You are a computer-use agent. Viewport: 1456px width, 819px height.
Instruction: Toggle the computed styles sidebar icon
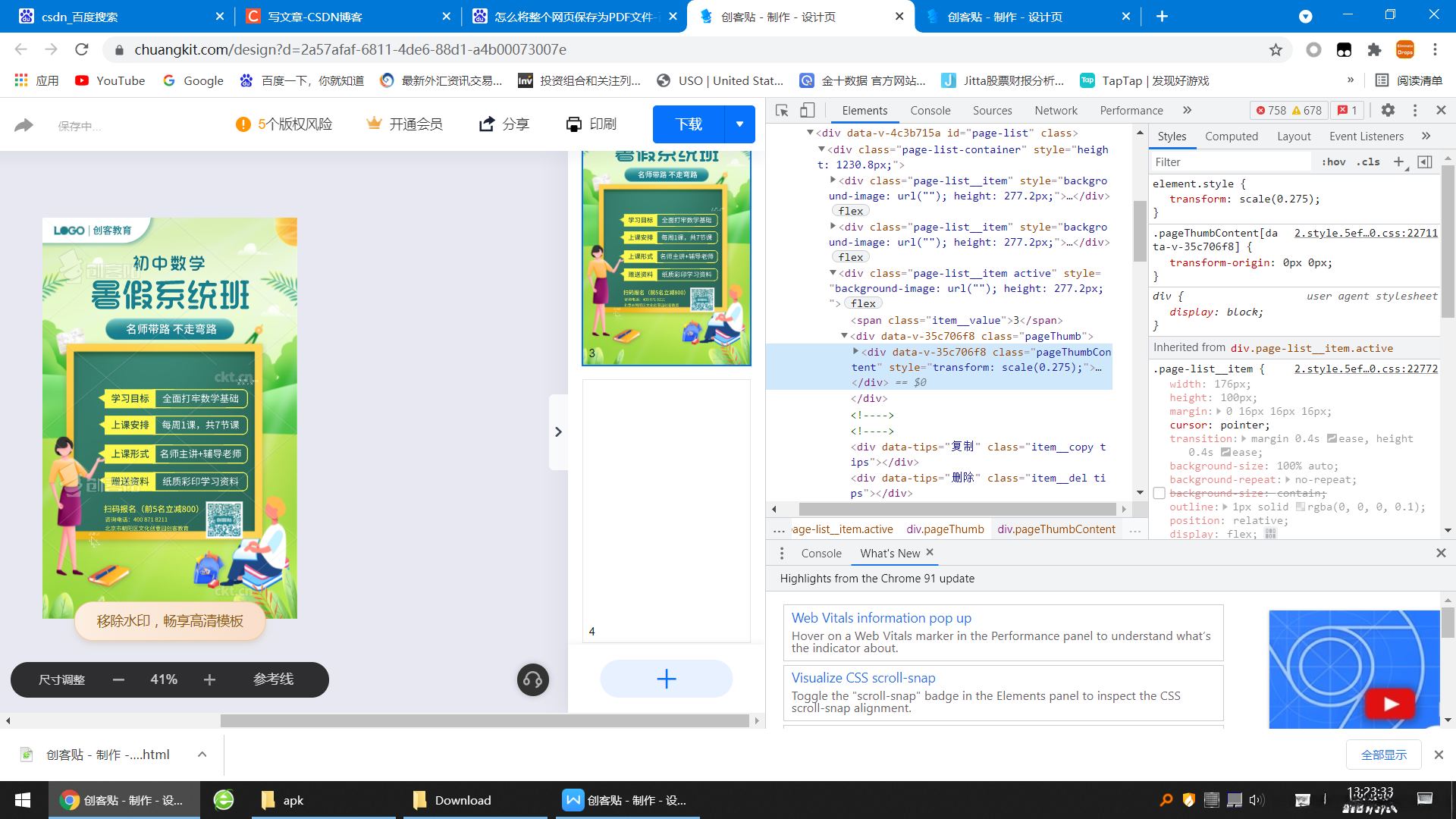(x=1425, y=162)
